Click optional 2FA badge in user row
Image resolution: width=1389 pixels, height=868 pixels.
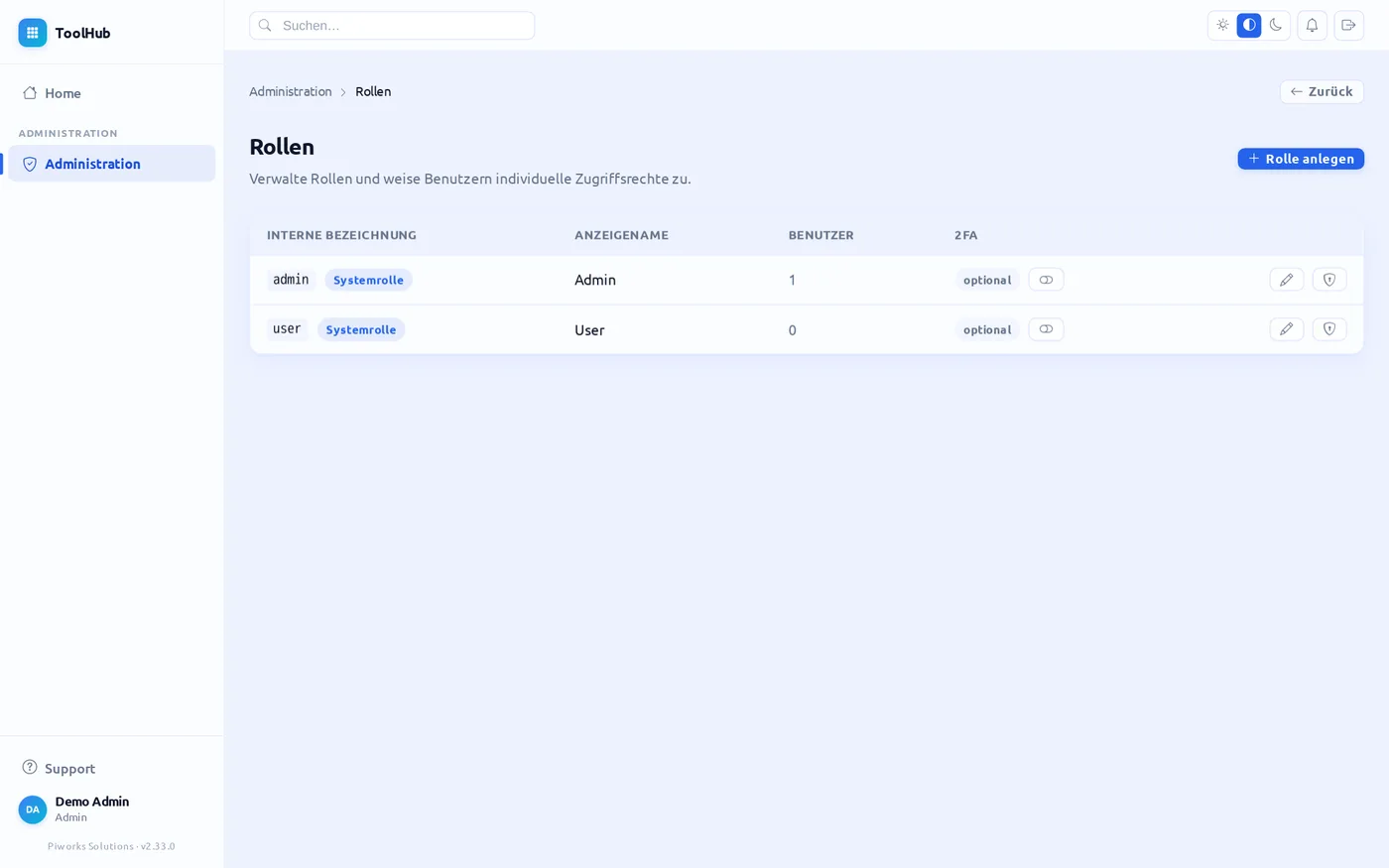(987, 329)
